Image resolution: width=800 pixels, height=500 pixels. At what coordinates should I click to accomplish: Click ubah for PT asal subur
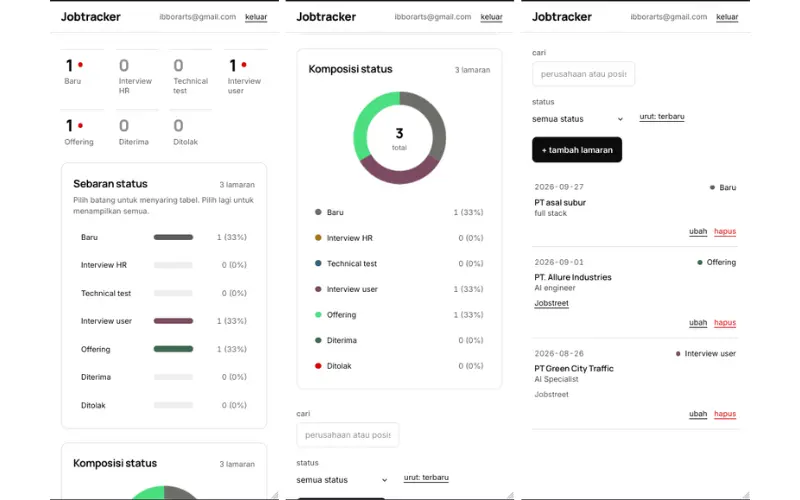tap(698, 231)
